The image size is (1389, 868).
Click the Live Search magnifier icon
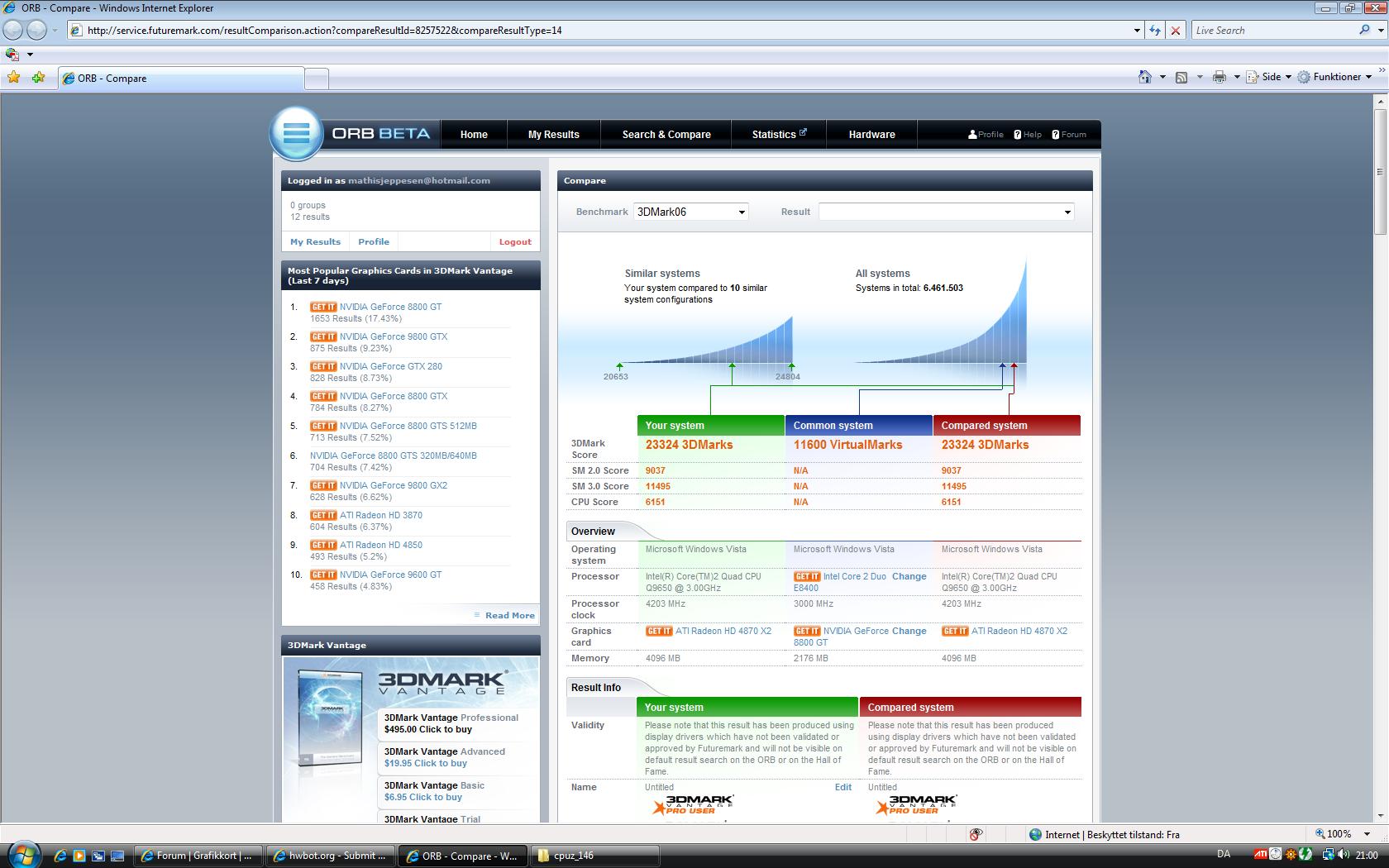(1364, 30)
